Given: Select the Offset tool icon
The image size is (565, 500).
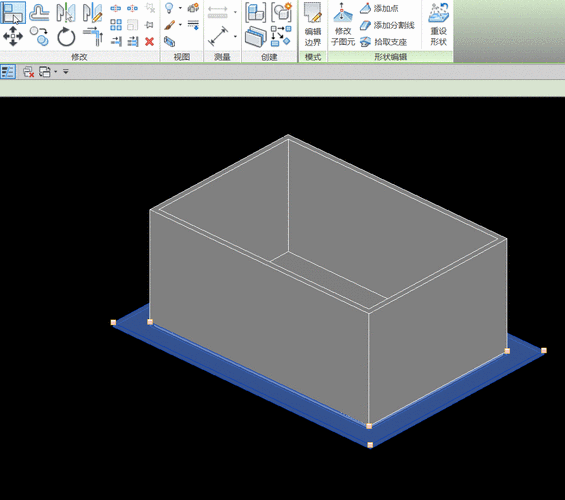Looking at the screenshot, I should pos(39,12).
